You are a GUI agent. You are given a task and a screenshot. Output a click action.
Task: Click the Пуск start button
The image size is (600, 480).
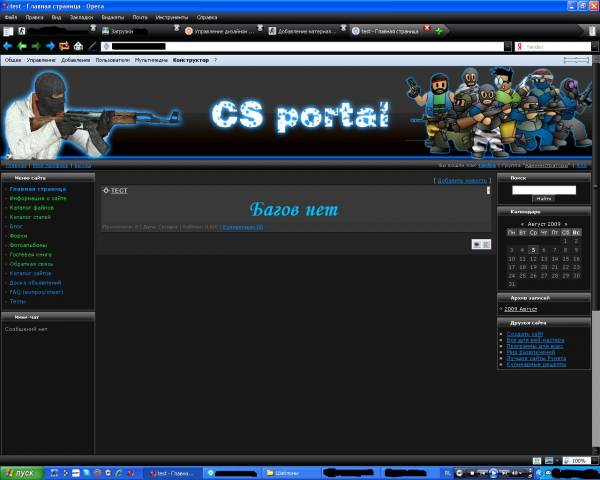point(21,473)
